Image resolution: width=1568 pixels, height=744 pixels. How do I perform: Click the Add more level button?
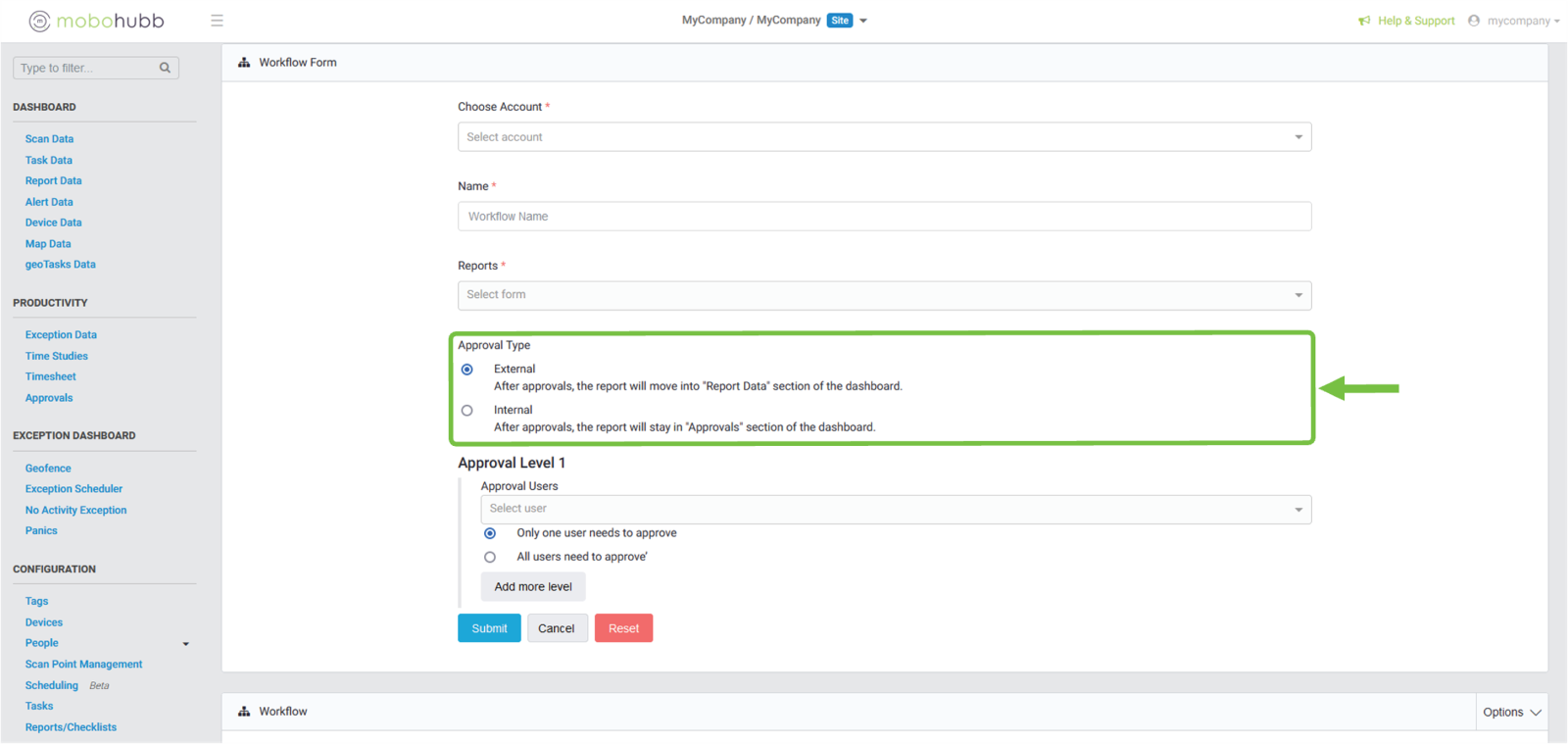(x=533, y=587)
